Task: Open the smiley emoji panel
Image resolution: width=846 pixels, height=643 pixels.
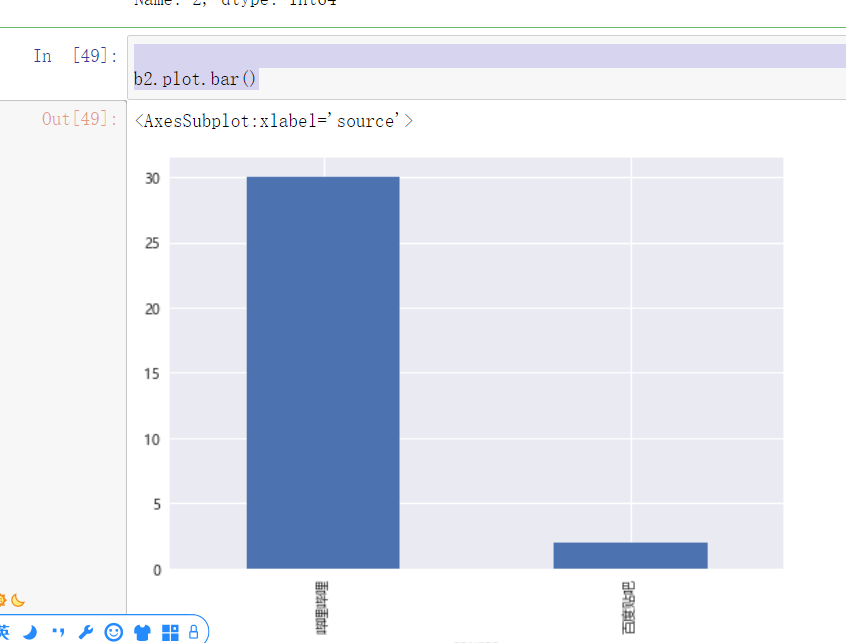Action: coord(114,632)
